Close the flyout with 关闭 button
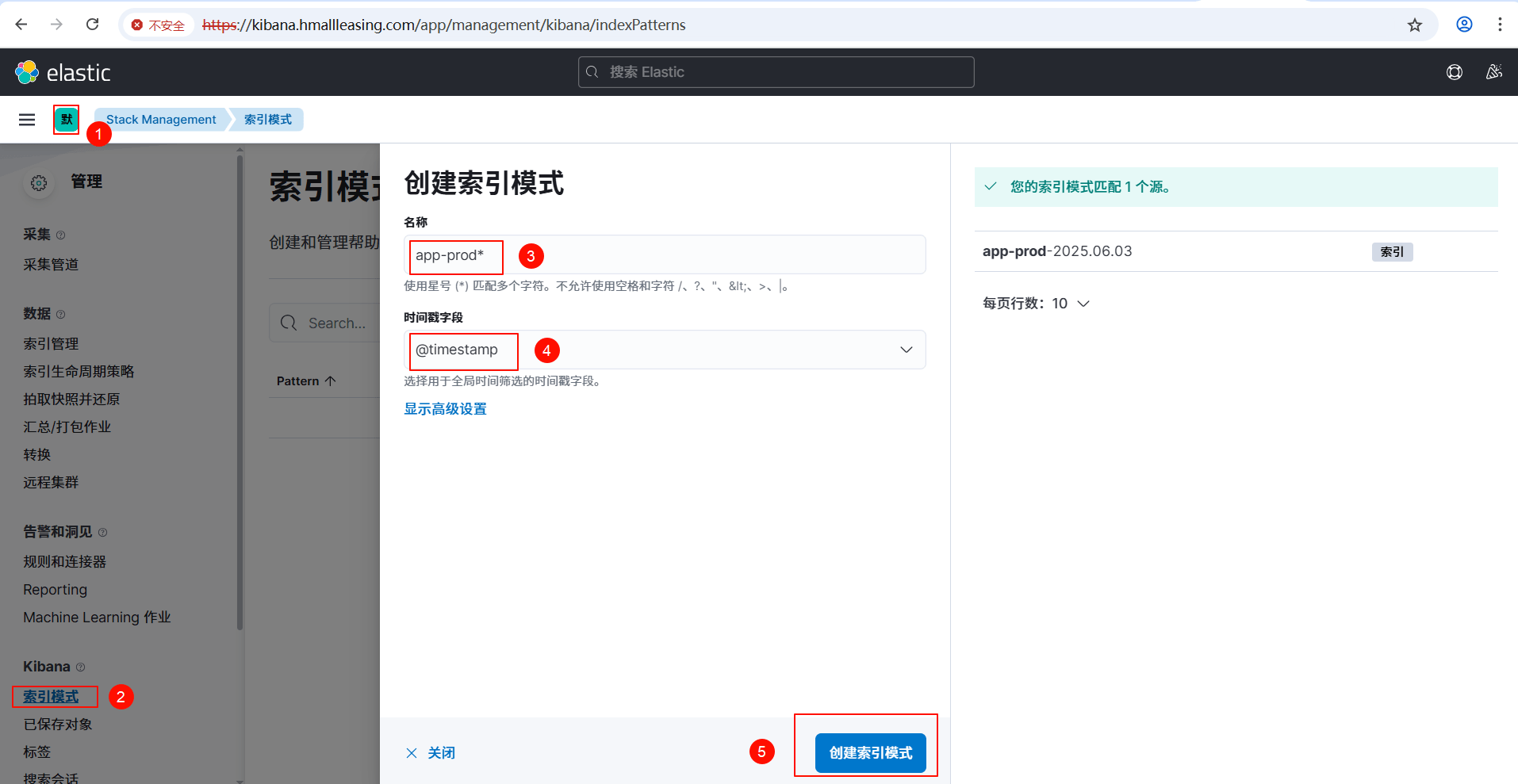This screenshot has width=1518, height=784. pos(431,753)
